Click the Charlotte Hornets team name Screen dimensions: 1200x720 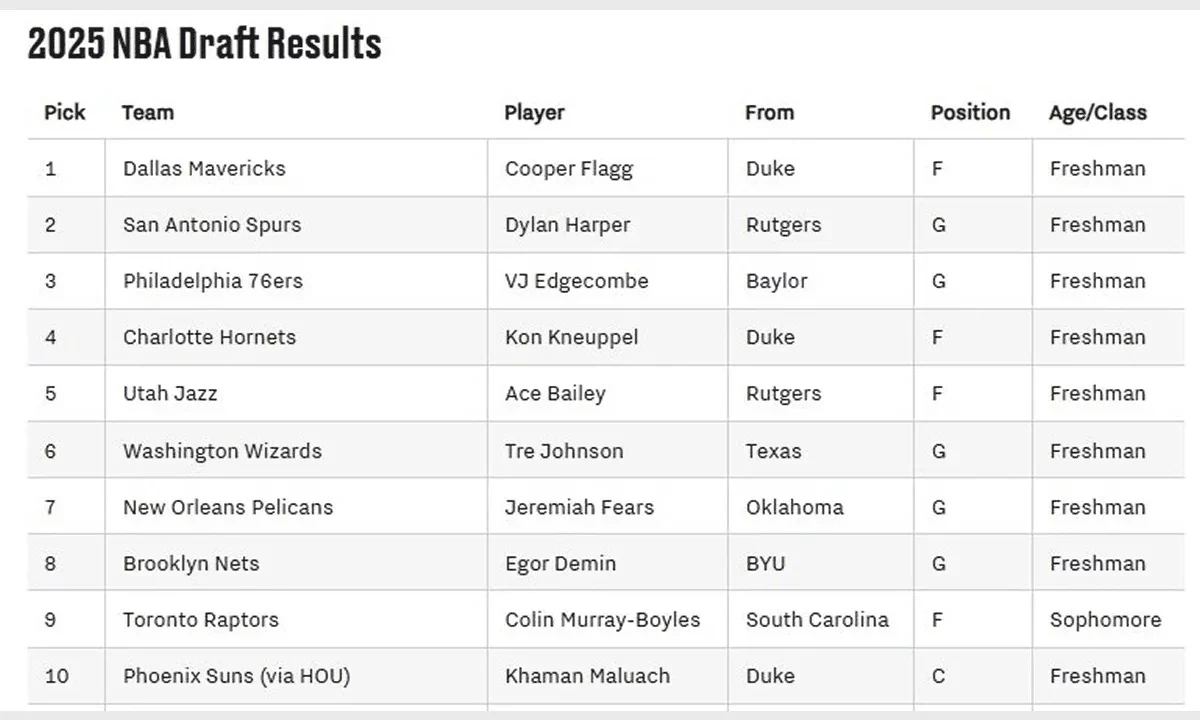[x=209, y=337]
